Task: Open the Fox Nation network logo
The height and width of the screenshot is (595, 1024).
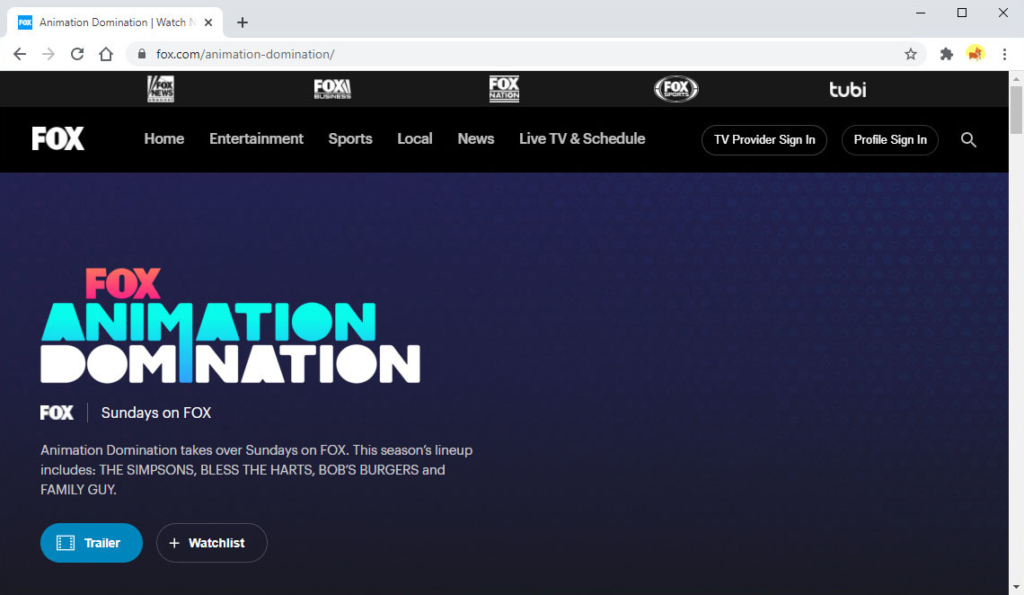Action: point(504,89)
